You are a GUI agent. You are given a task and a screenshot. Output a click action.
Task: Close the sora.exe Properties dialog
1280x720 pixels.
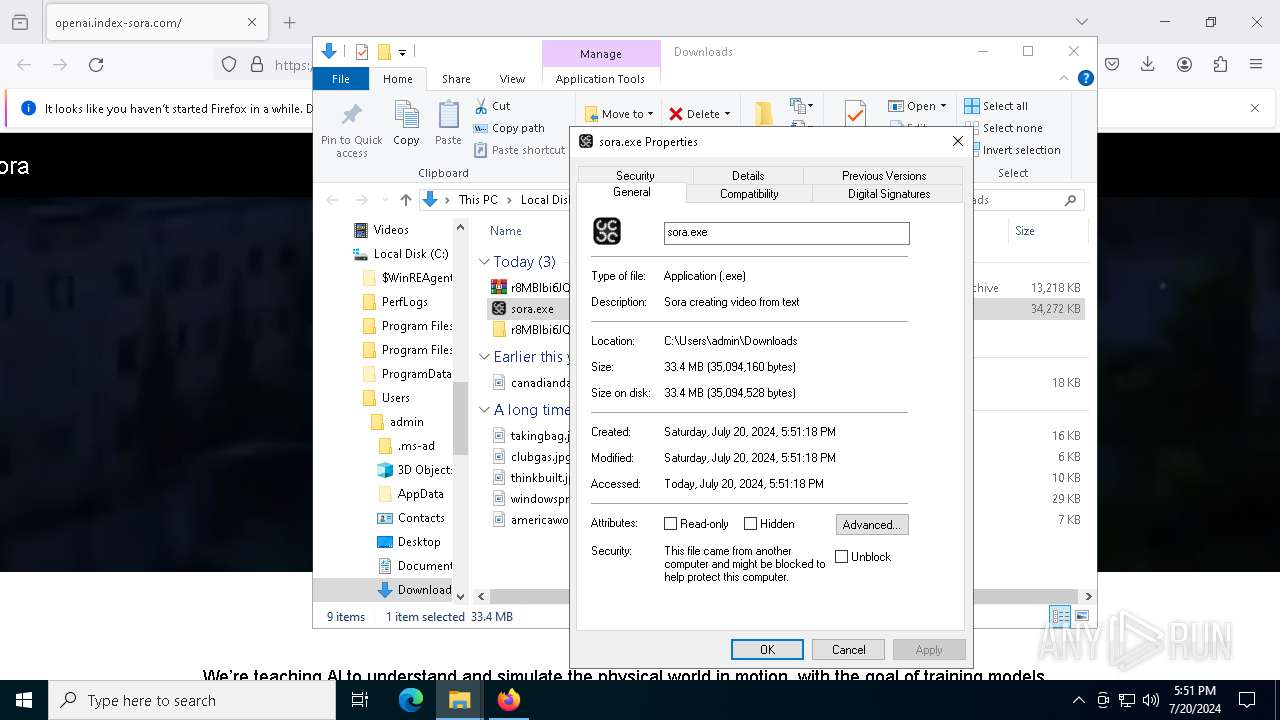point(957,141)
